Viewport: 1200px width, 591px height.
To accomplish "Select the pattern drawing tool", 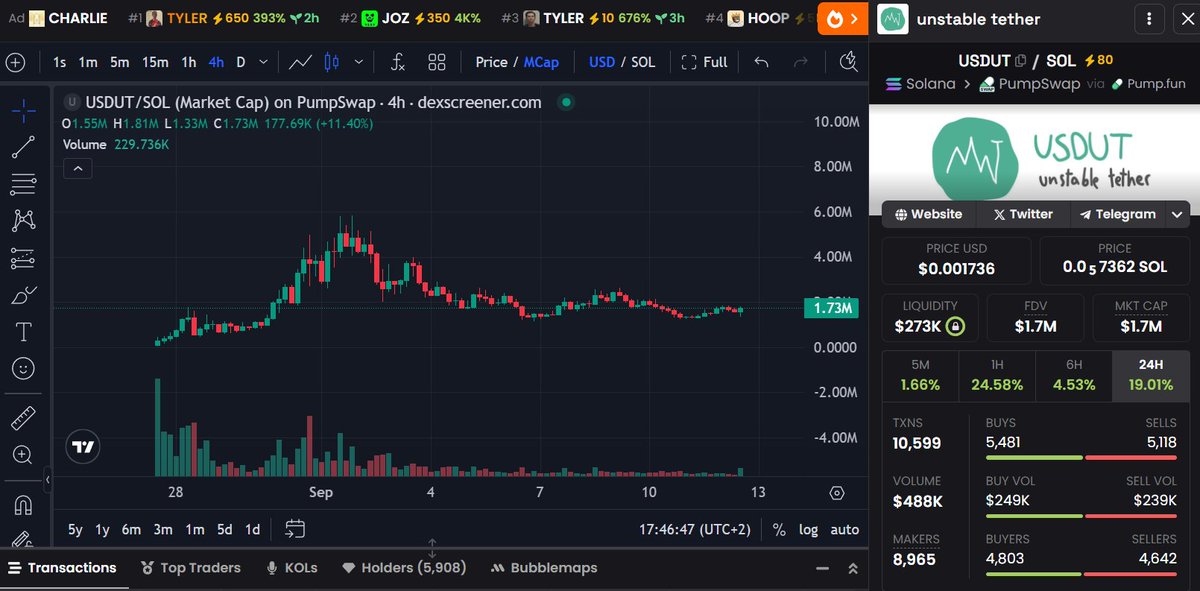I will click(x=23, y=221).
